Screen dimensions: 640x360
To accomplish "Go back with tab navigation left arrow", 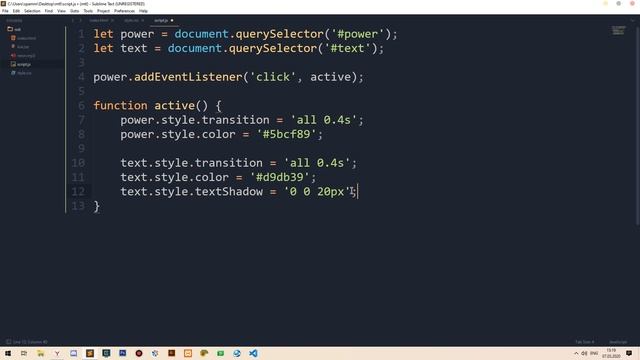I will 73,20.
